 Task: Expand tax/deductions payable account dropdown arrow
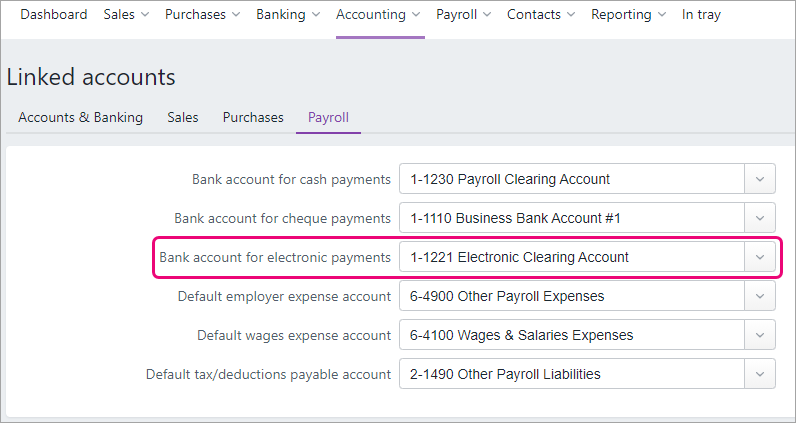tap(760, 374)
